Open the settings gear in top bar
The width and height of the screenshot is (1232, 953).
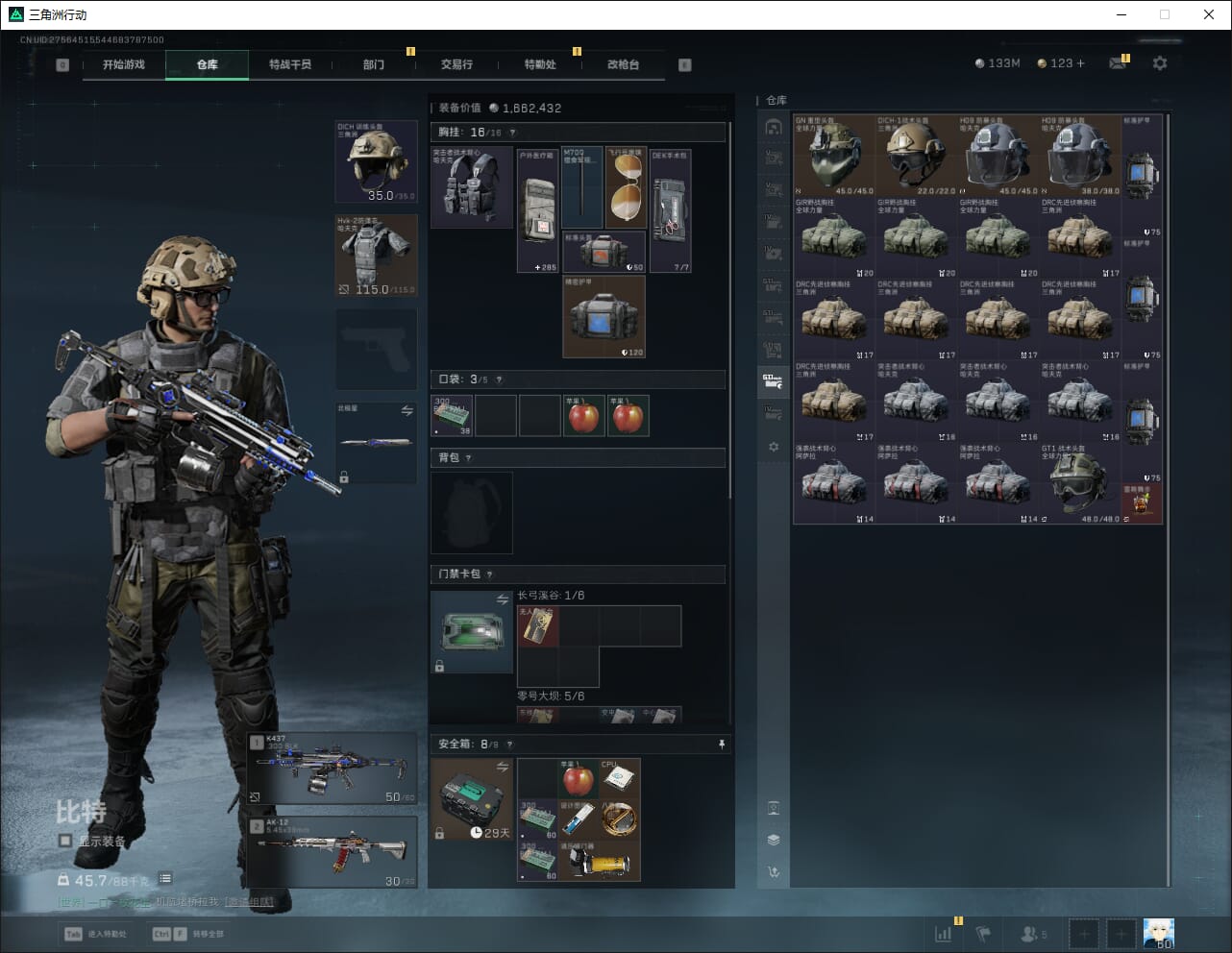(x=1160, y=63)
